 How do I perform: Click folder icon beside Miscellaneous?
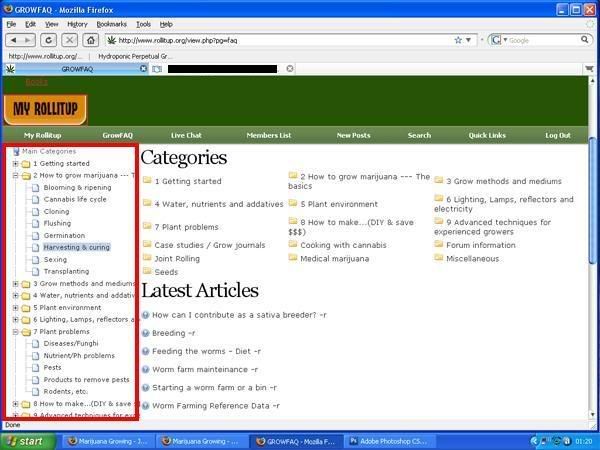[x=439, y=258]
